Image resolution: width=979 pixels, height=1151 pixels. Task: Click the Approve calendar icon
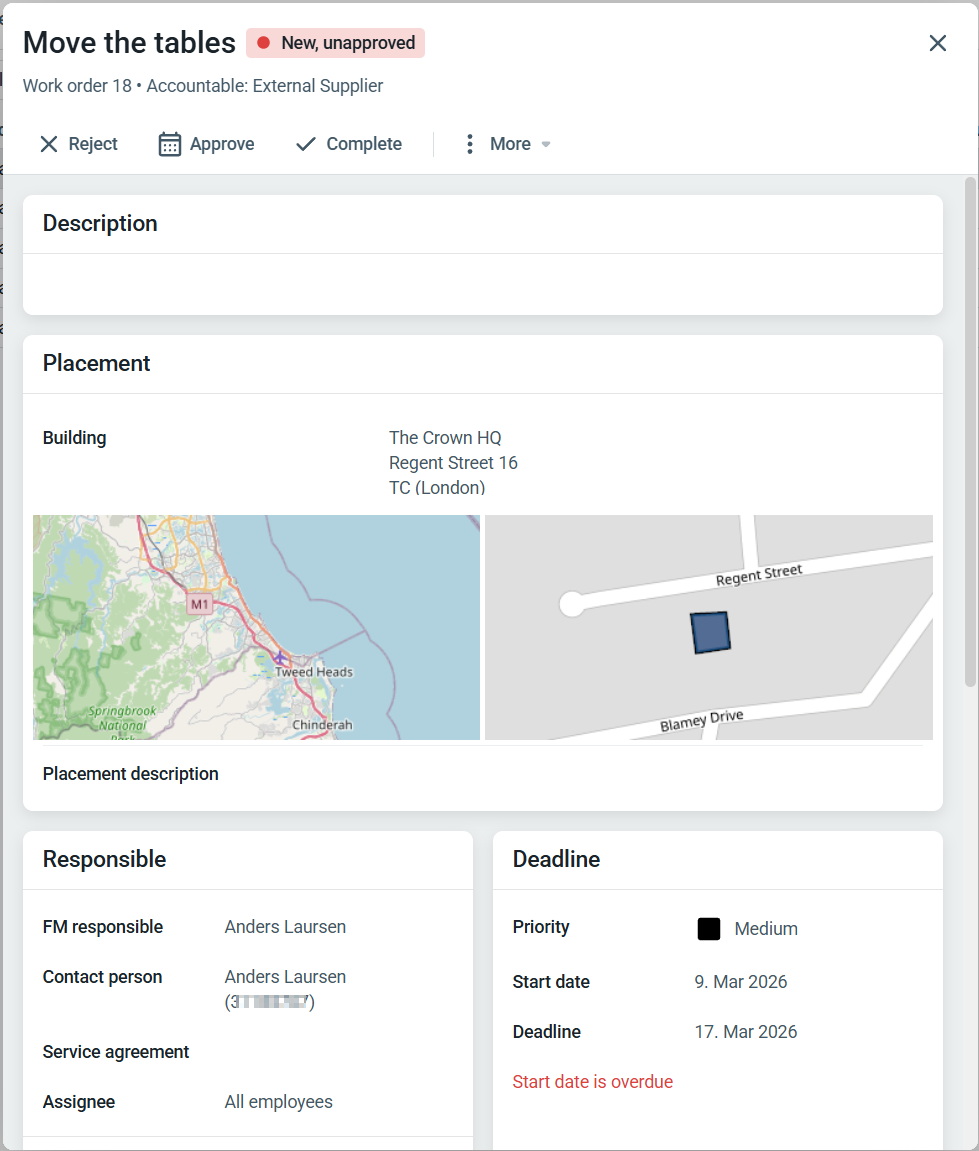pyautogui.click(x=170, y=144)
